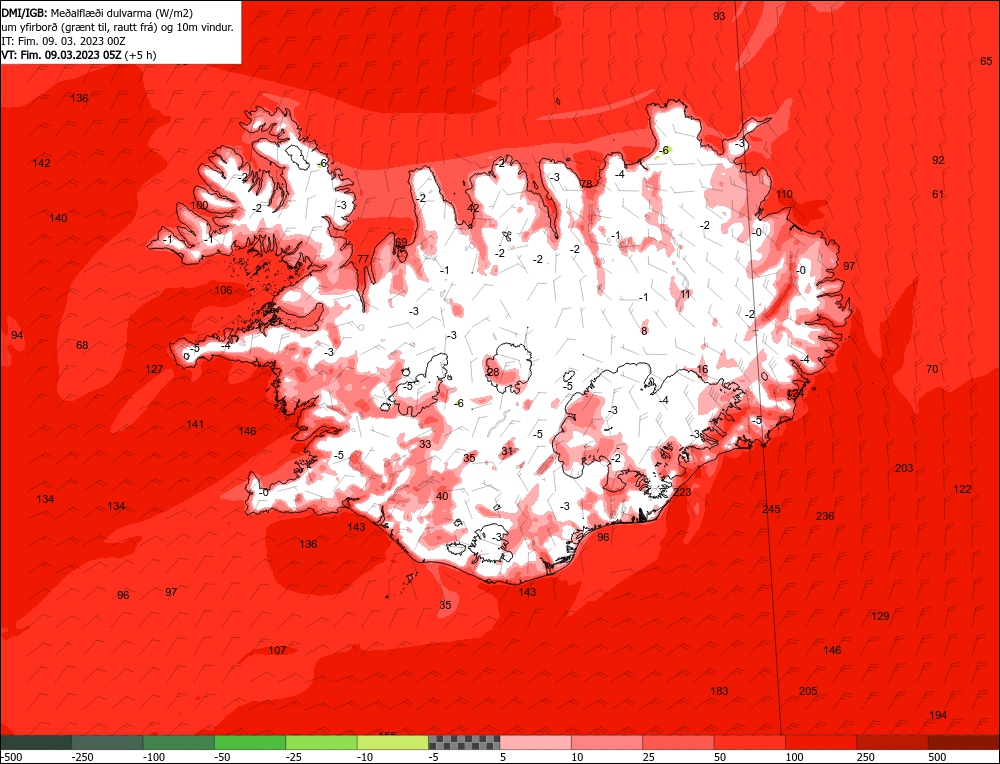Click the flux value 183
Image resolution: width=1000 pixels, height=764 pixels.
(719, 691)
